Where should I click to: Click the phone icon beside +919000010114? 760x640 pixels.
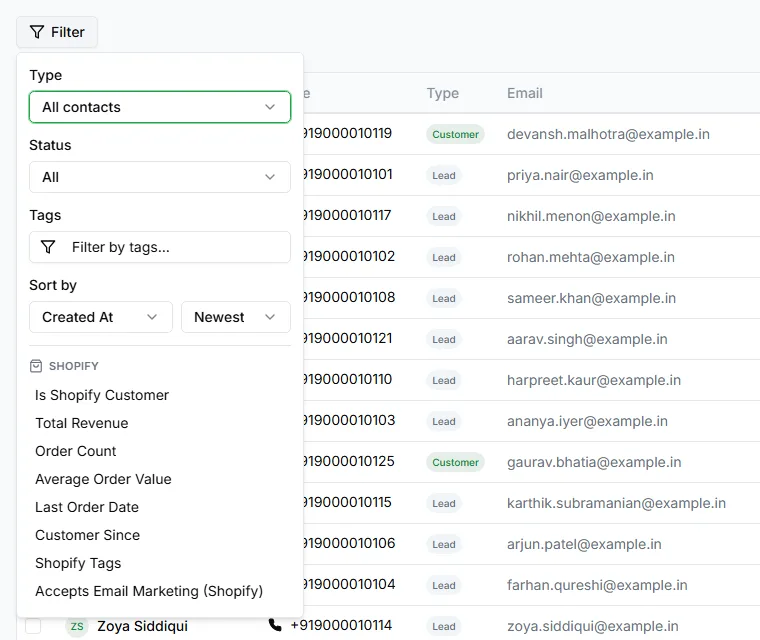[x=275, y=625]
